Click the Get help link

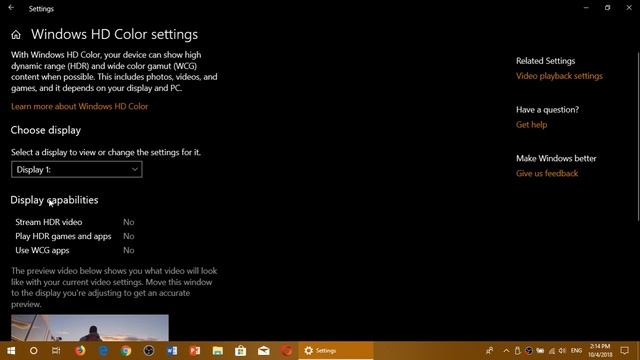pyautogui.click(x=531, y=125)
